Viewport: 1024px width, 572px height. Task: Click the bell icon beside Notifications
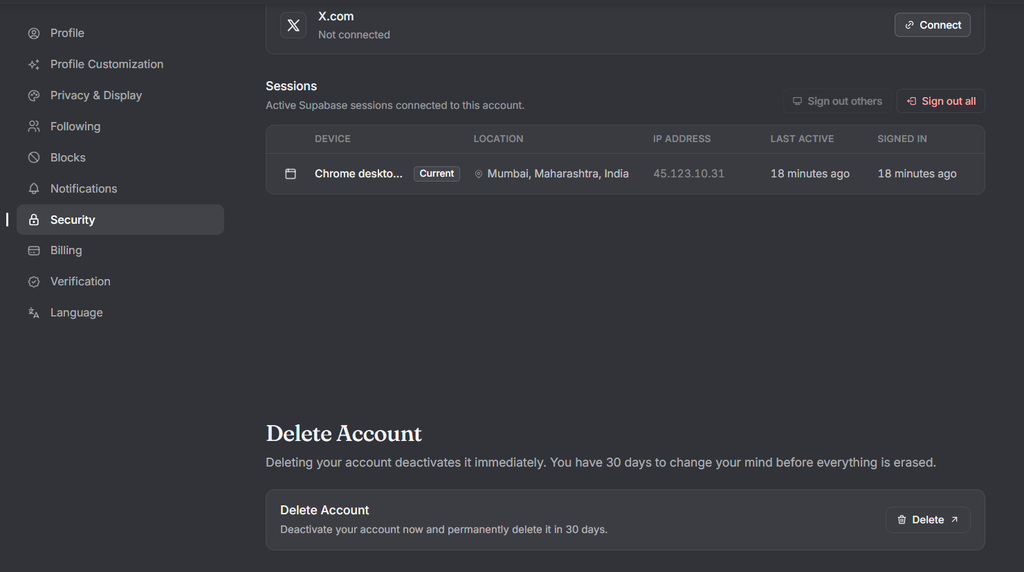point(34,189)
